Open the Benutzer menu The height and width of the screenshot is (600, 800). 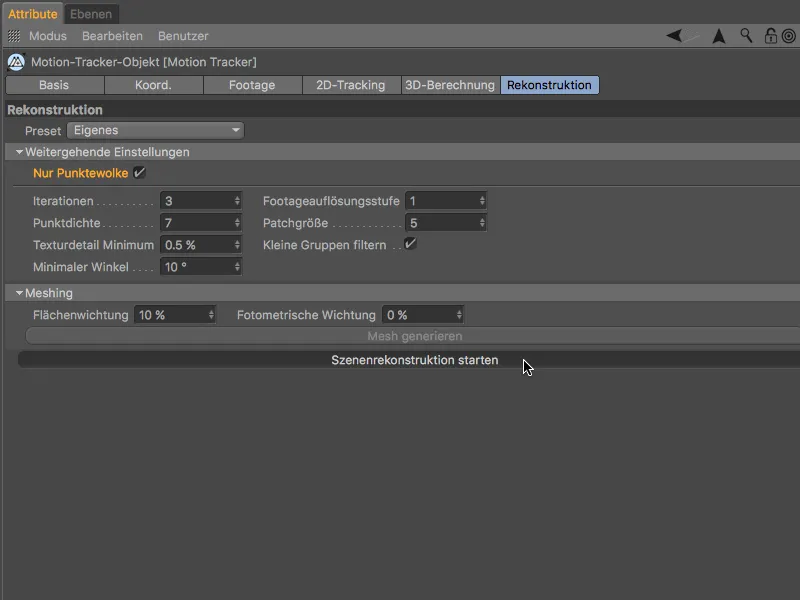183,36
